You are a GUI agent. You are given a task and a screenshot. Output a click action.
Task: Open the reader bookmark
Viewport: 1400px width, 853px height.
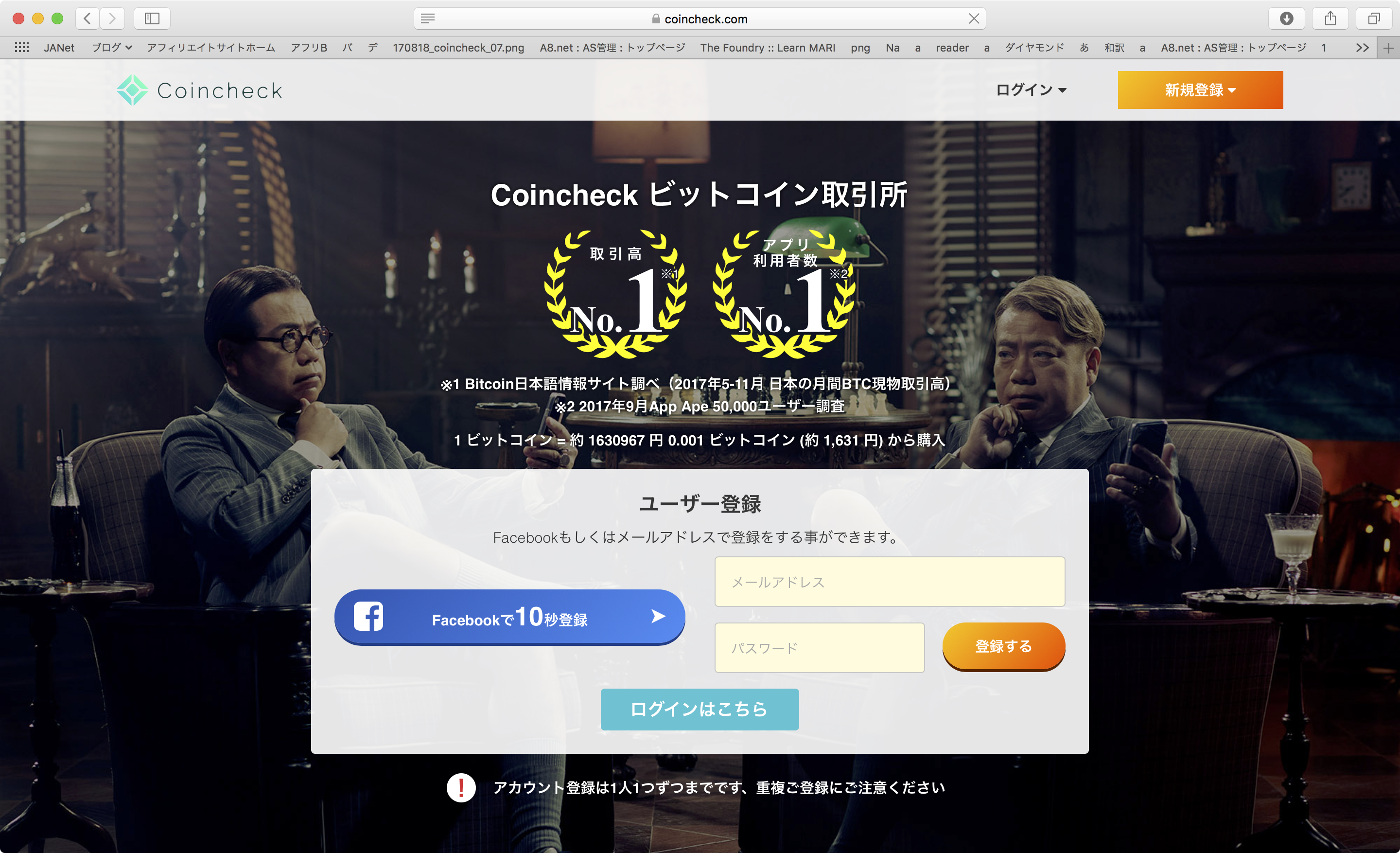[952, 48]
